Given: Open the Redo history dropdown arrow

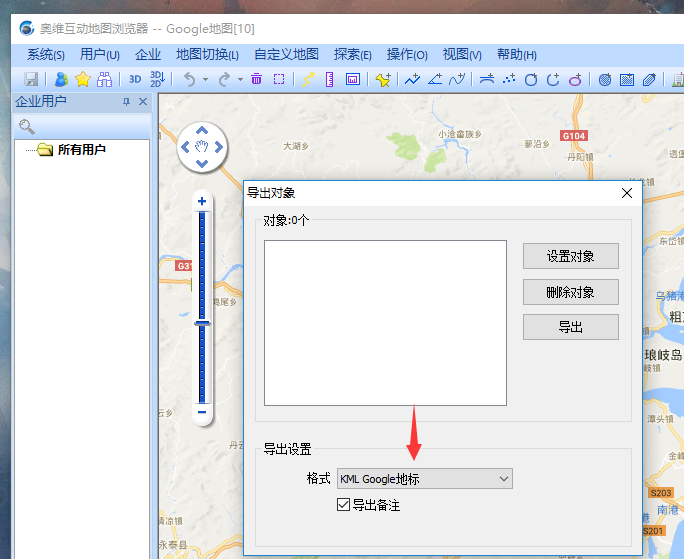Looking at the screenshot, I should [240, 80].
